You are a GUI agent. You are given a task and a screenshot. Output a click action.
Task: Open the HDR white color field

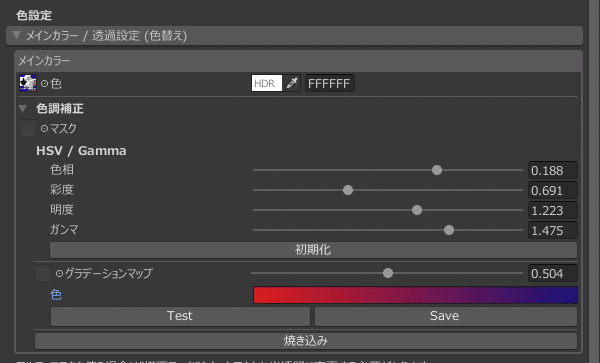pyautogui.click(x=267, y=83)
